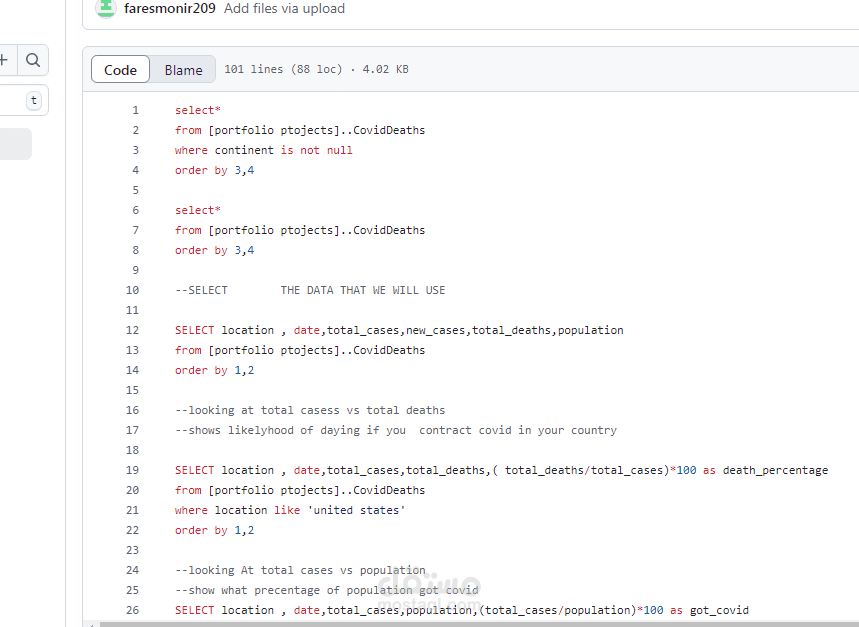Click the horizontal scrollbar under the code
859x627 pixels.
[x=477, y=624]
